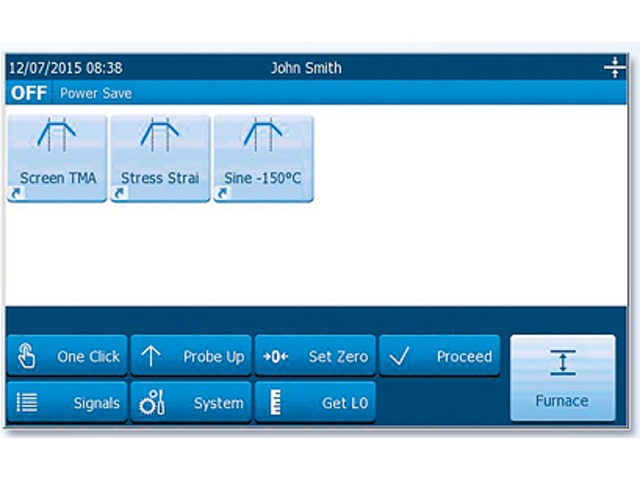The image size is (640, 480).
Task: Click the date and time display
Action: (x=66, y=68)
